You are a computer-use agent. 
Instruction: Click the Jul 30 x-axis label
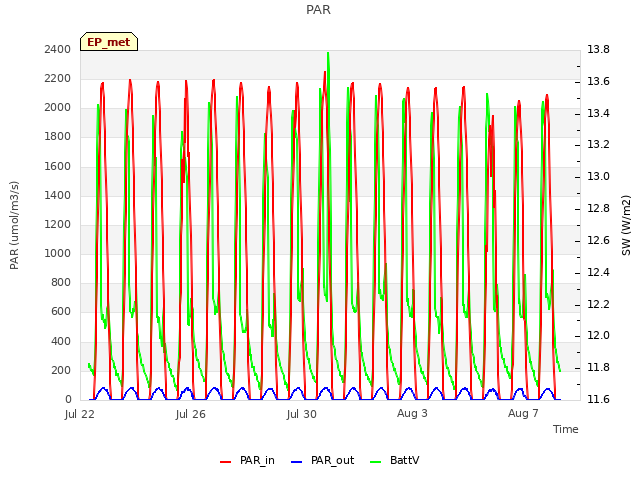302,414
